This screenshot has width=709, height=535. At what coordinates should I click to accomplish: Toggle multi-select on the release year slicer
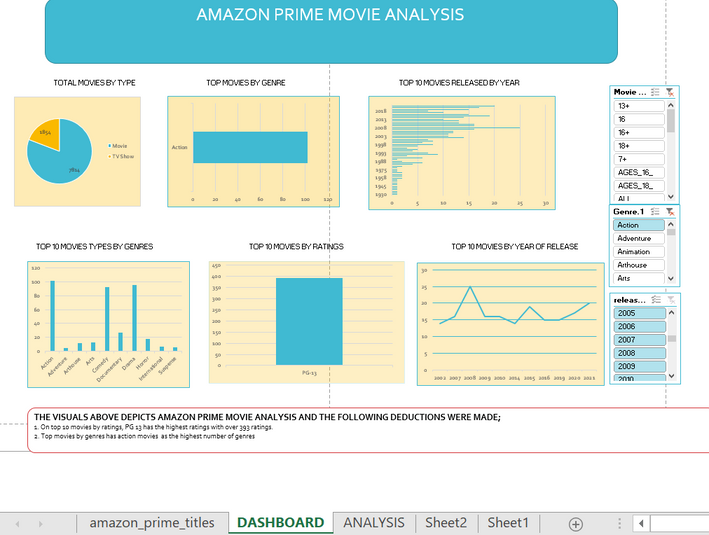point(656,300)
